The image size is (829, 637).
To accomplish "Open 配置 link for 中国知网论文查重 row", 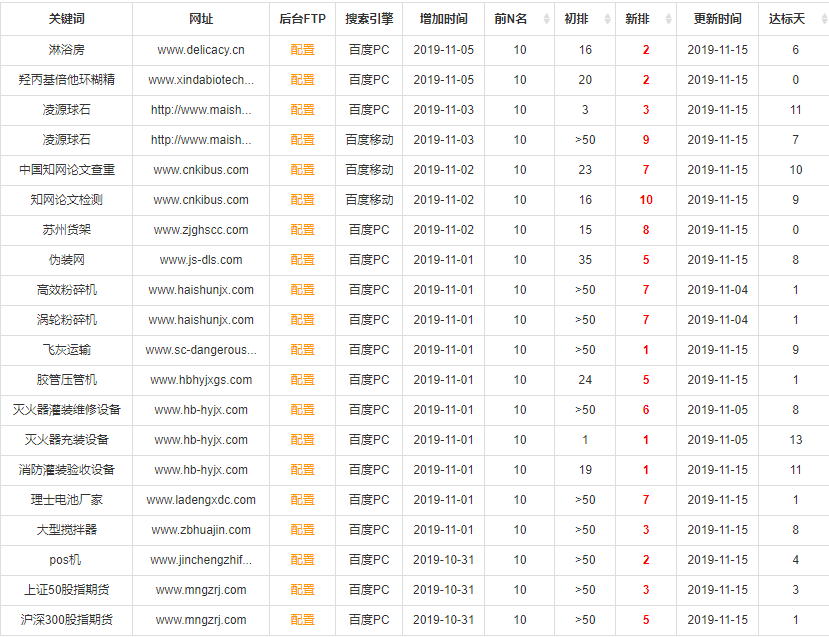I will click(x=302, y=170).
